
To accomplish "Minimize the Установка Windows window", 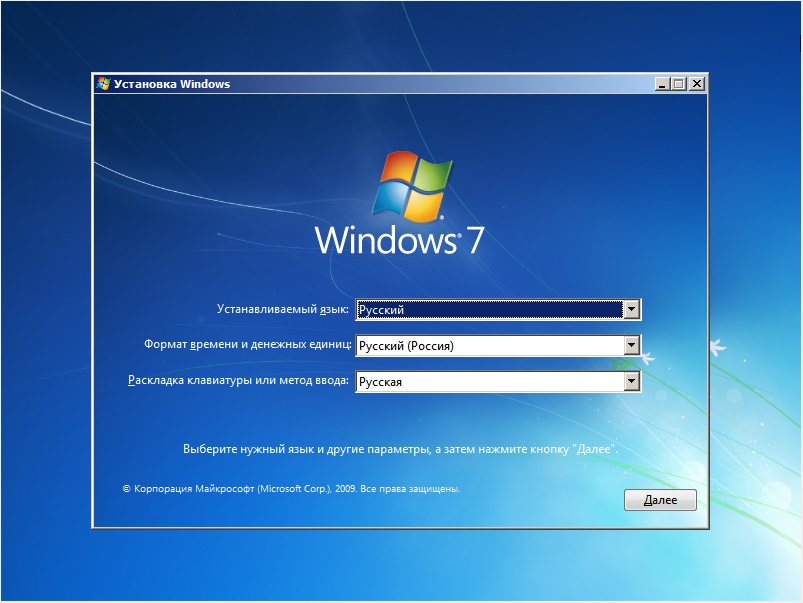I will (662, 84).
